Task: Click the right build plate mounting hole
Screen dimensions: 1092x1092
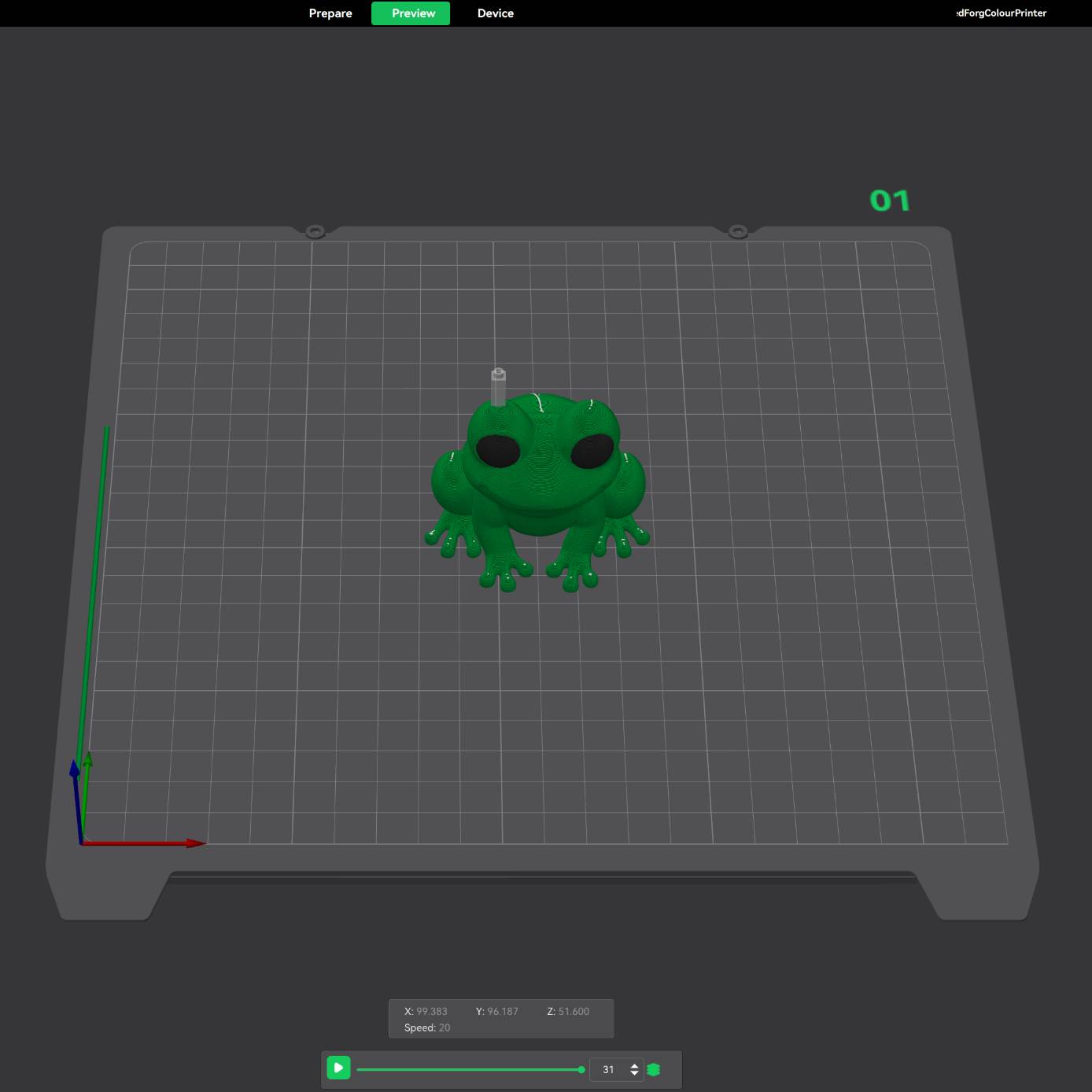Action: click(x=737, y=231)
